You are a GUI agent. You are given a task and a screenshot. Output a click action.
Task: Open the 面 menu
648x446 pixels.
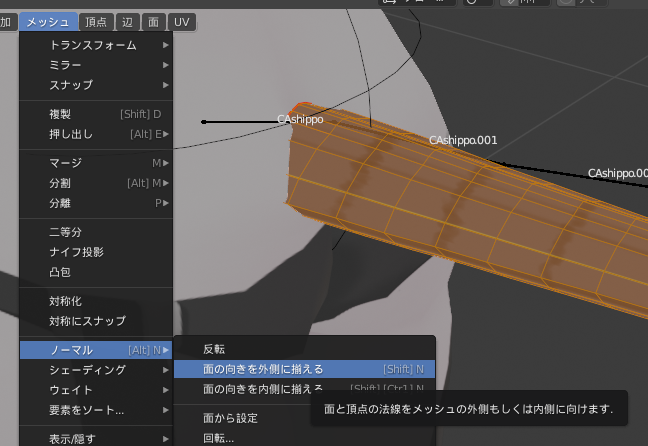153,22
